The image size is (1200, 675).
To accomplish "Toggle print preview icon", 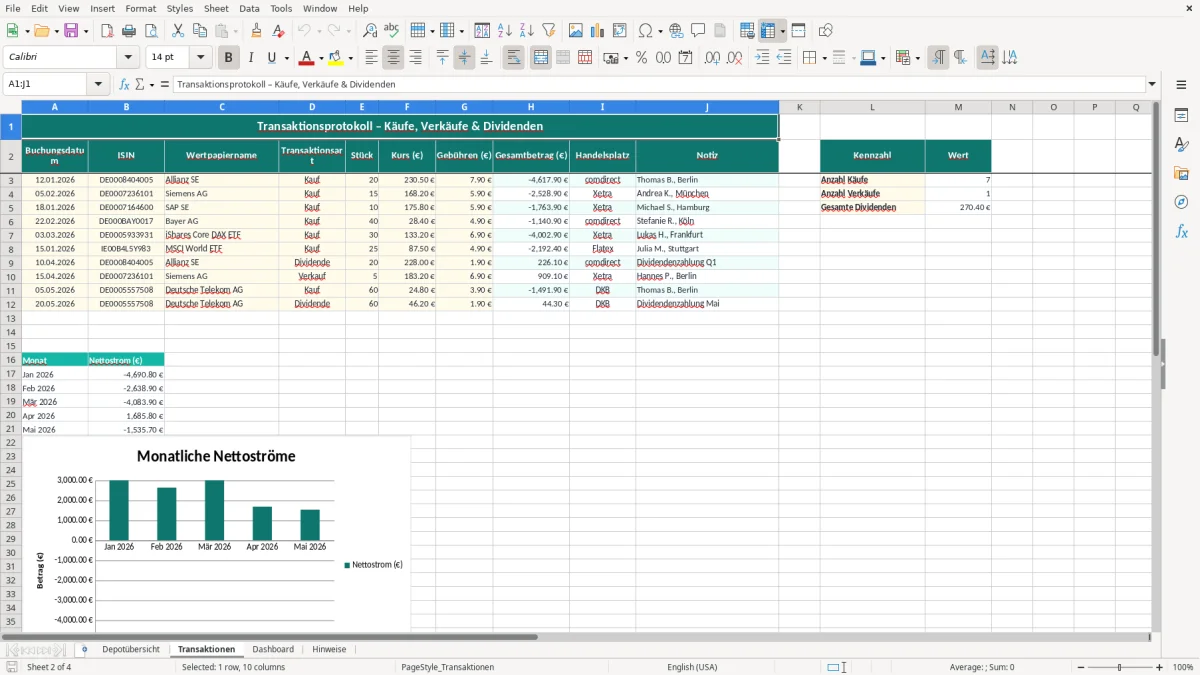I will (151, 31).
